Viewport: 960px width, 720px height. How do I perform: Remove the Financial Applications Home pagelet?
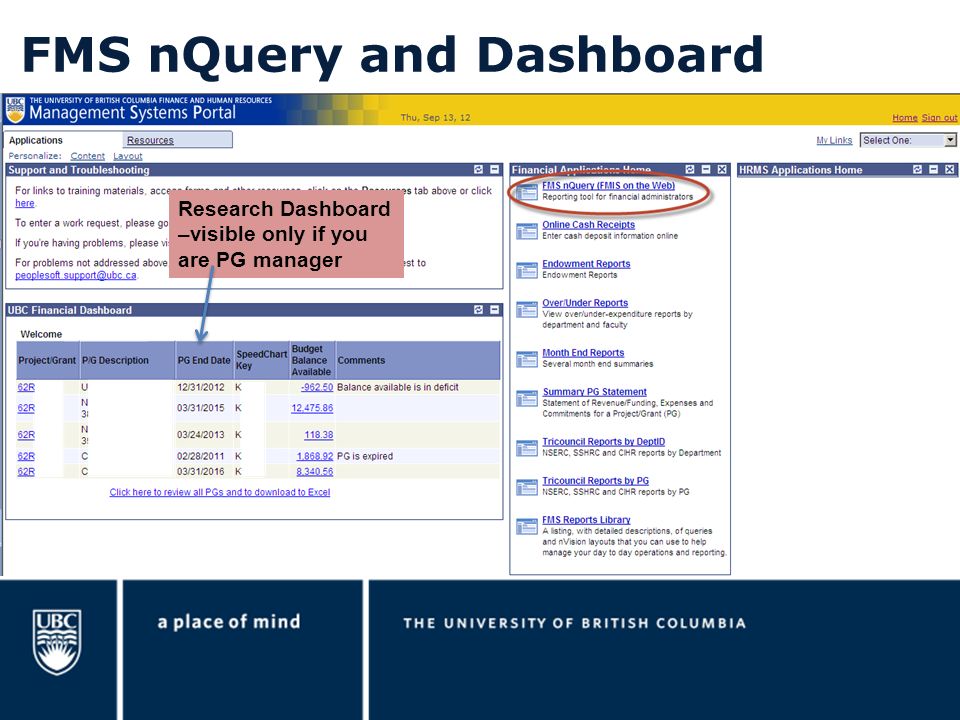pos(722,170)
